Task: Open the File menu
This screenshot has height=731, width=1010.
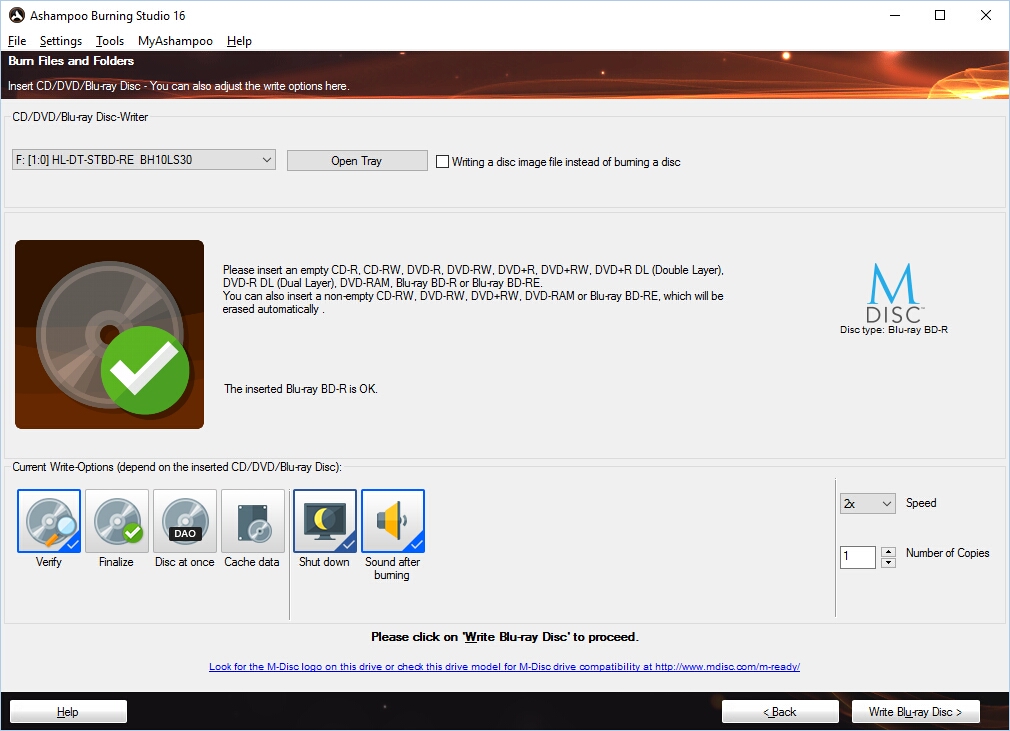Action: [17, 41]
